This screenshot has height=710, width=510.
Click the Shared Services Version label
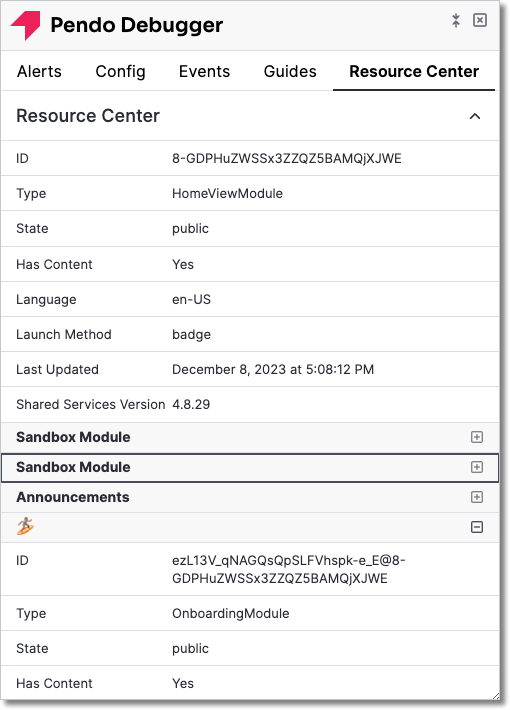(x=91, y=404)
